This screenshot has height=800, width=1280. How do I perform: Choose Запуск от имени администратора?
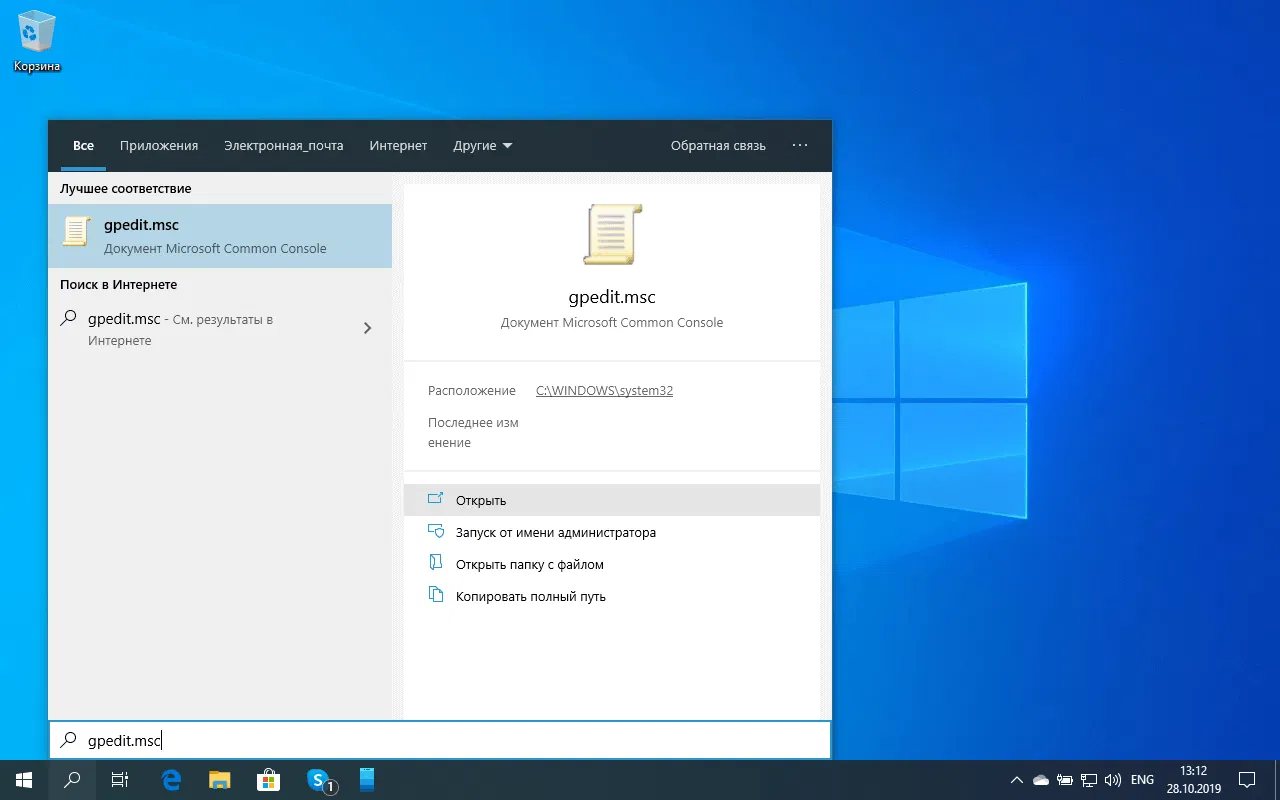(x=555, y=532)
